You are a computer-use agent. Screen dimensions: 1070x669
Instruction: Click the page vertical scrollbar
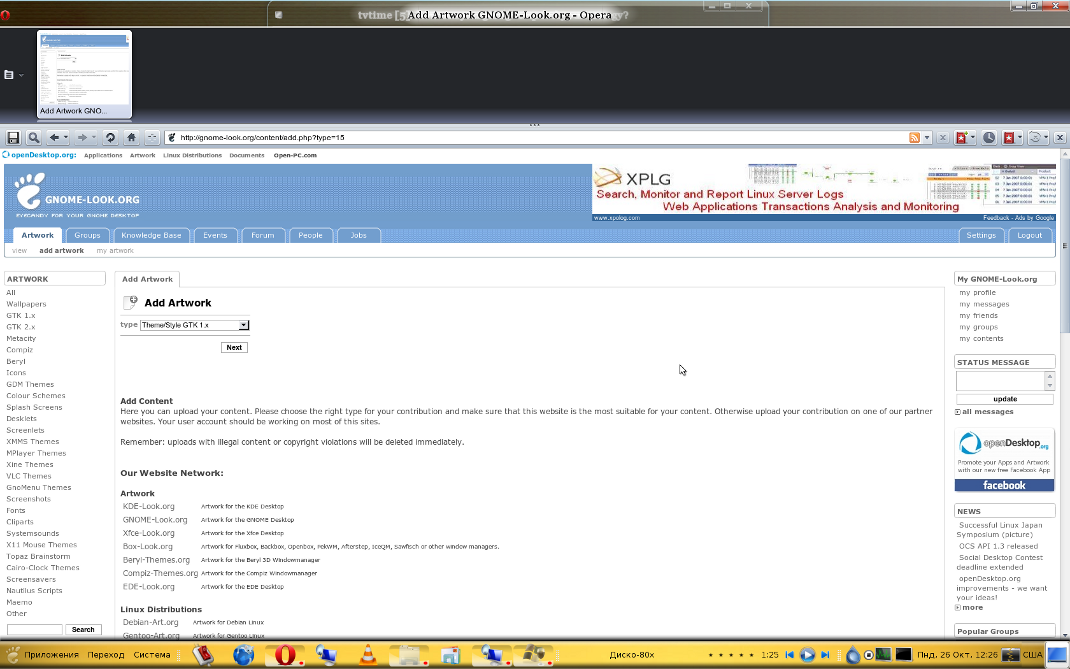[x=1064, y=395]
